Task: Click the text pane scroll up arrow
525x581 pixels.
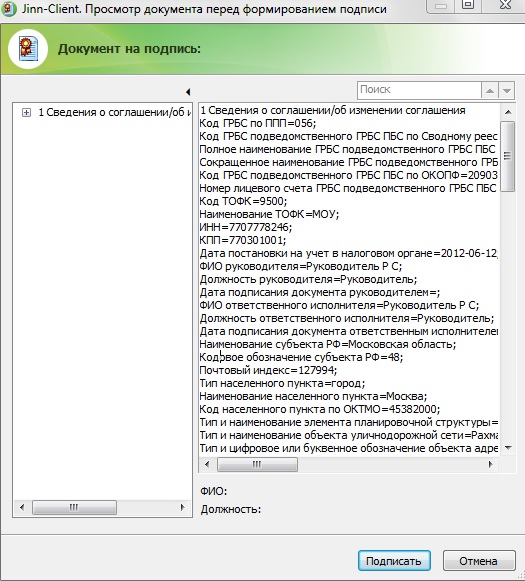Action: pos(508,112)
